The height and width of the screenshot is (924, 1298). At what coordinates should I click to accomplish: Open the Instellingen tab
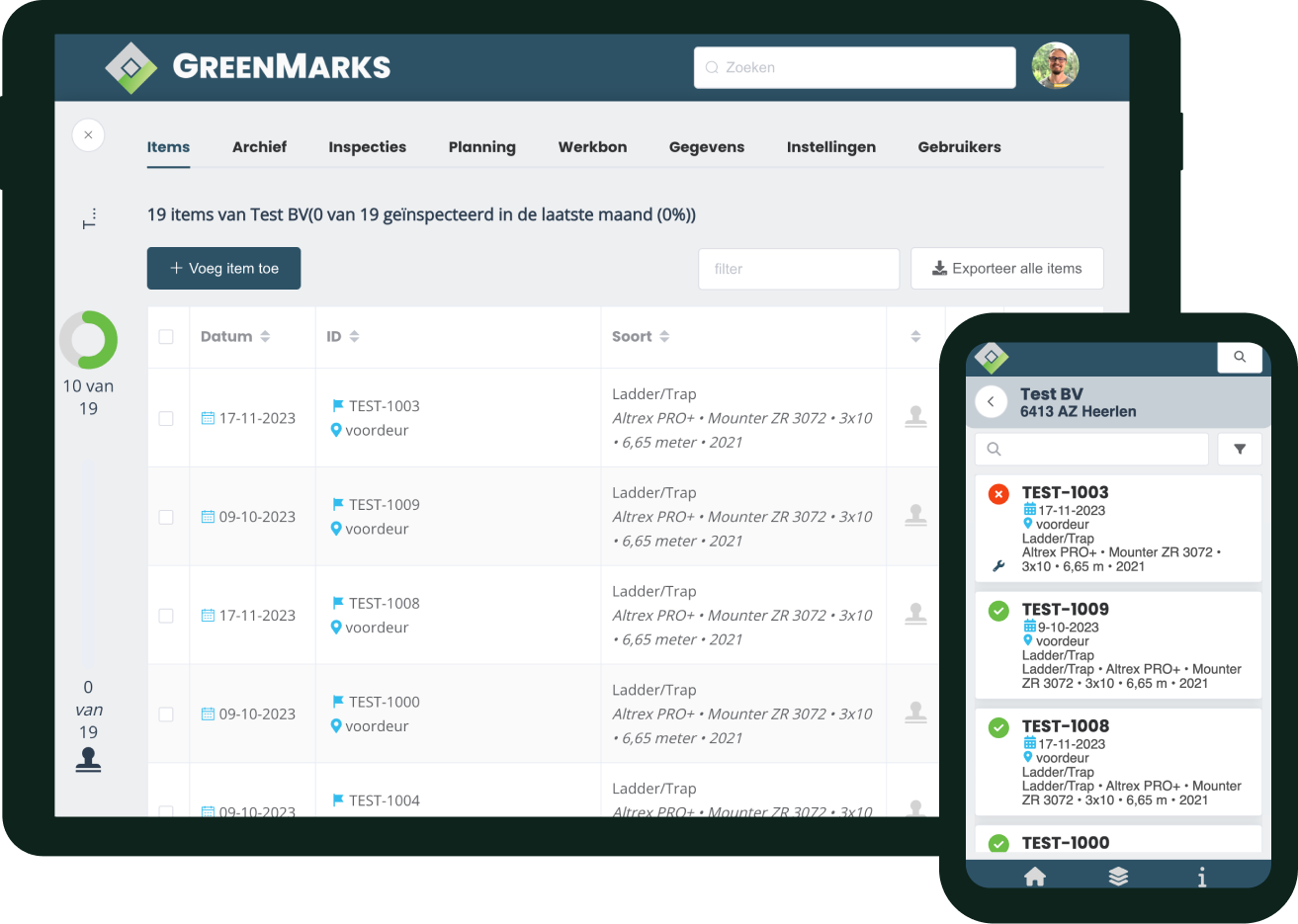coord(830,147)
